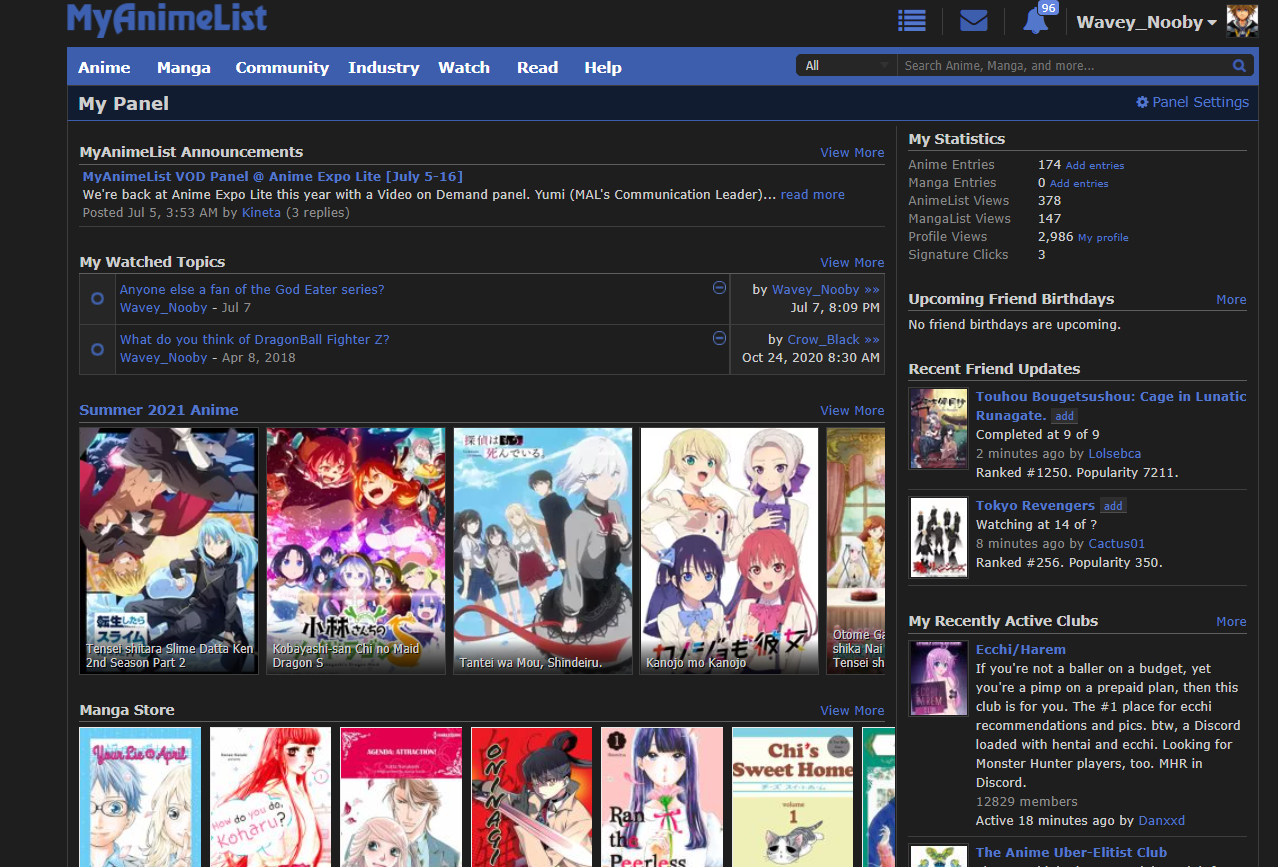1278x867 pixels.
Task: Open Kanojo mo Kanojo poster
Action: (x=729, y=551)
